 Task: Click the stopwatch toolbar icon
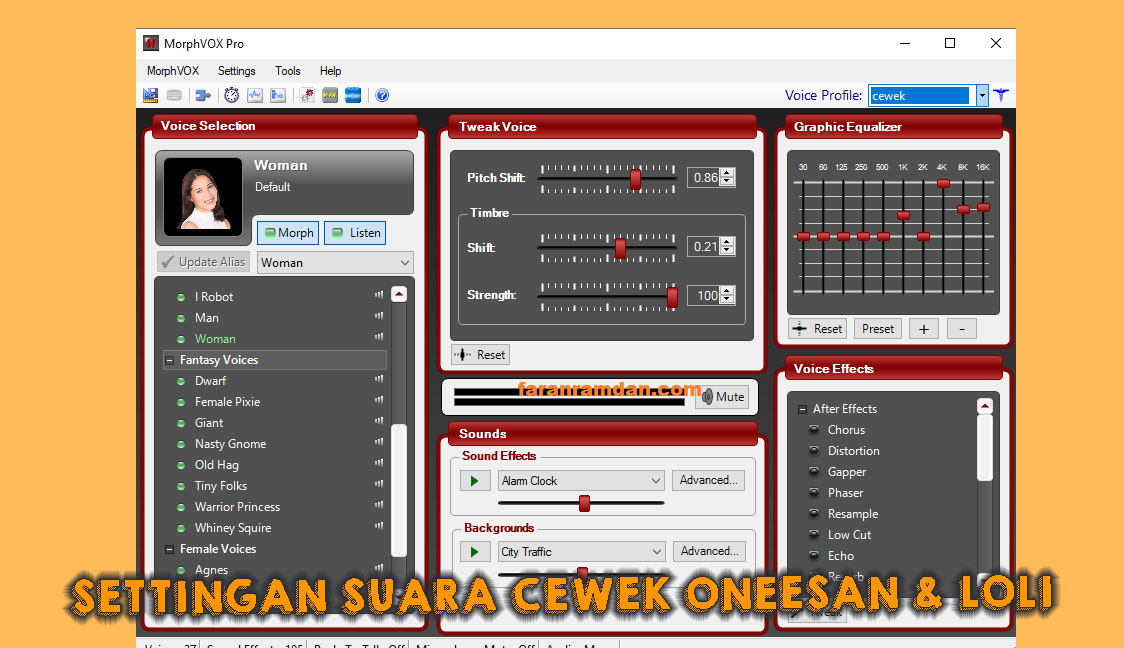click(x=232, y=95)
